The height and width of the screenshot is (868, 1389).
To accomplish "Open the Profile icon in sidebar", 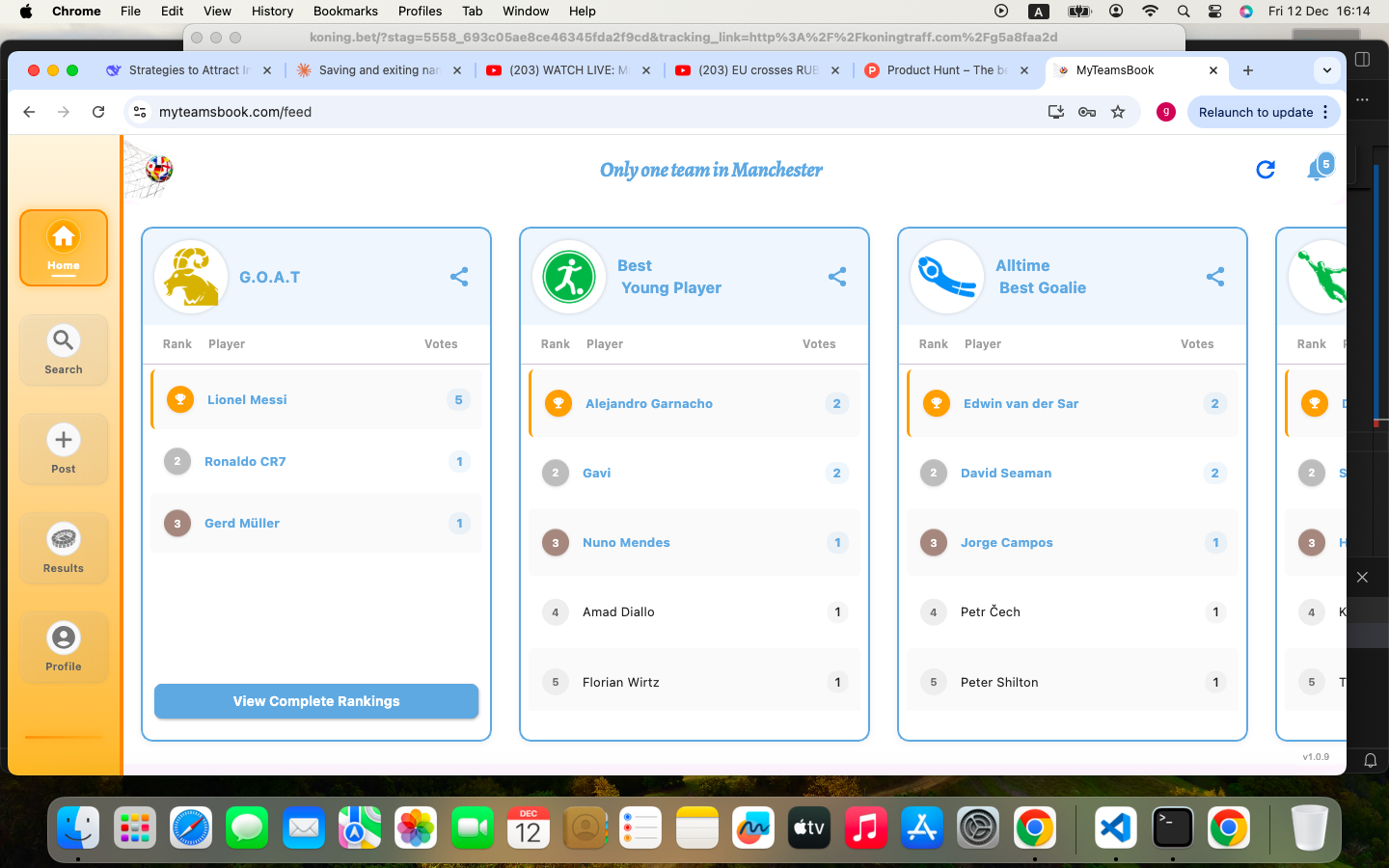I will click(x=63, y=646).
